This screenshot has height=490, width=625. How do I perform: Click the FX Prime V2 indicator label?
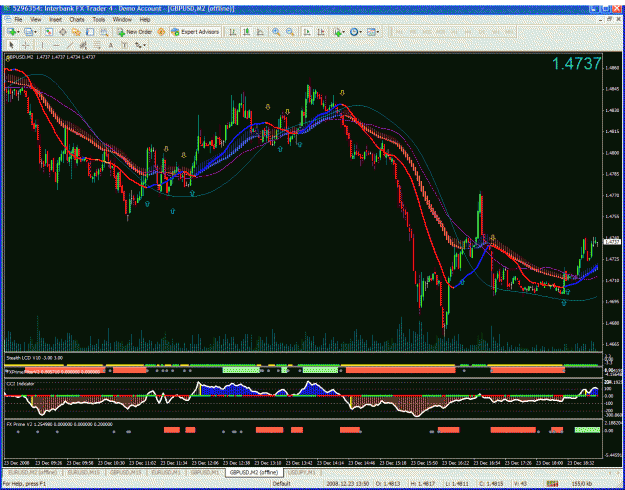[x=59, y=424]
